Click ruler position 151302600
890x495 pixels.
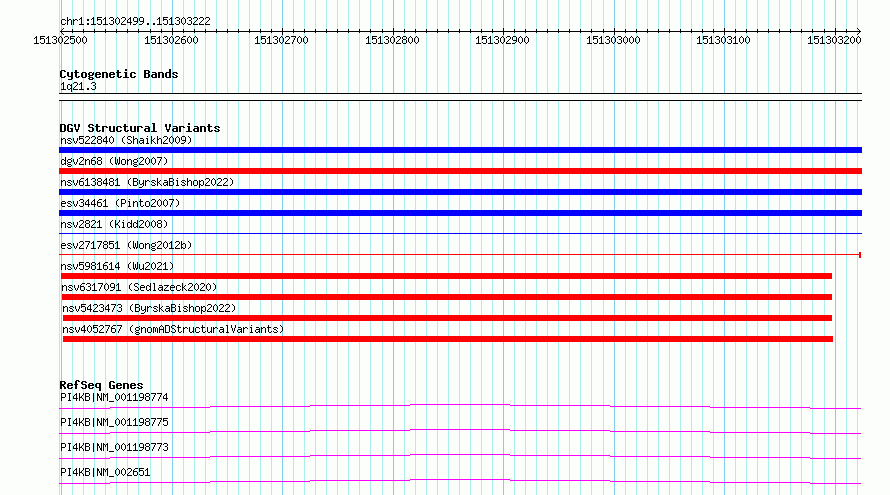pyautogui.click(x=171, y=40)
